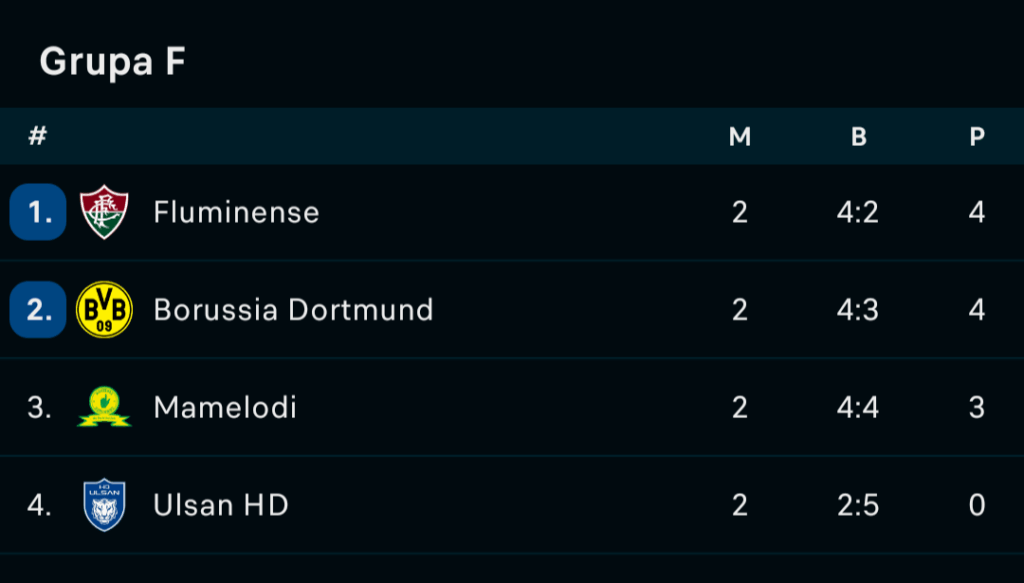
Task: Open the Borussia Dortmund team link
Action: 293,309
